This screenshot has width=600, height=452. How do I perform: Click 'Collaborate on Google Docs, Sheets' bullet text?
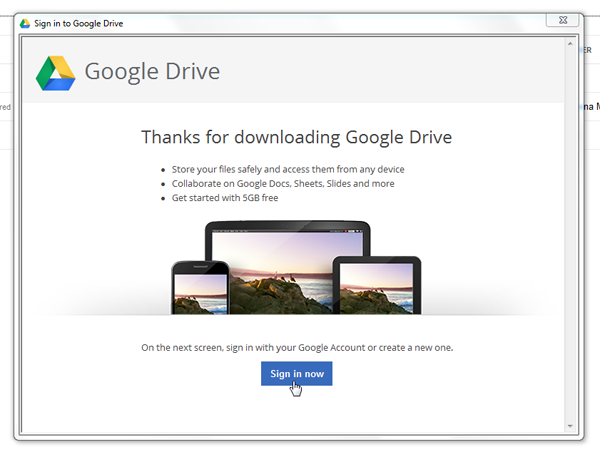283,184
